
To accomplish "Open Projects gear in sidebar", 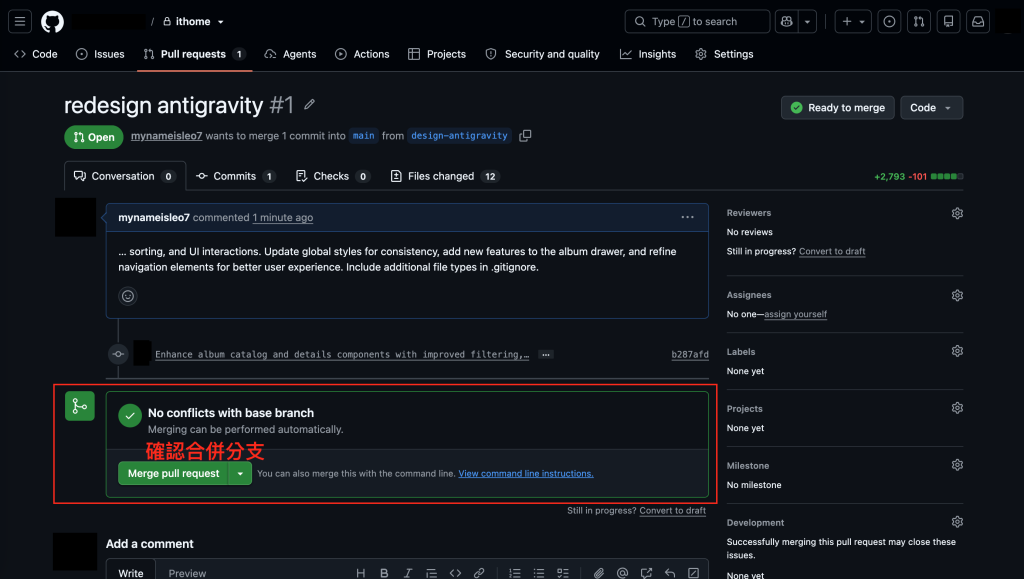I will 957,408.
